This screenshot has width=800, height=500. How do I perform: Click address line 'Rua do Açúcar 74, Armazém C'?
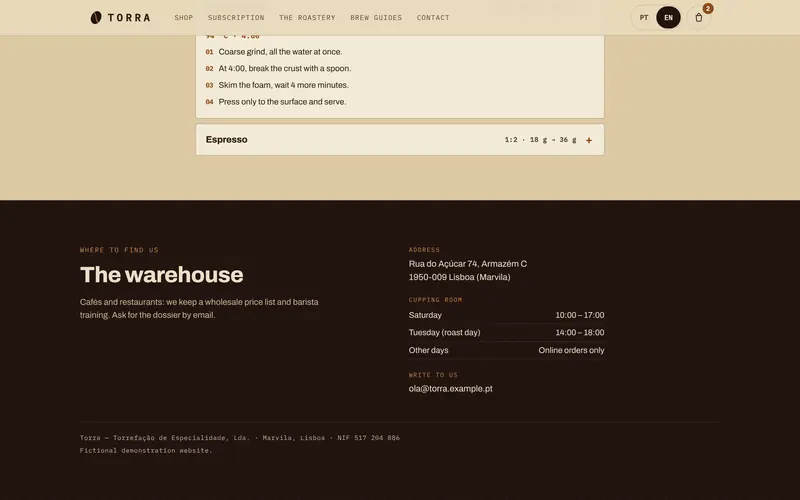click(x=468, y=264)
